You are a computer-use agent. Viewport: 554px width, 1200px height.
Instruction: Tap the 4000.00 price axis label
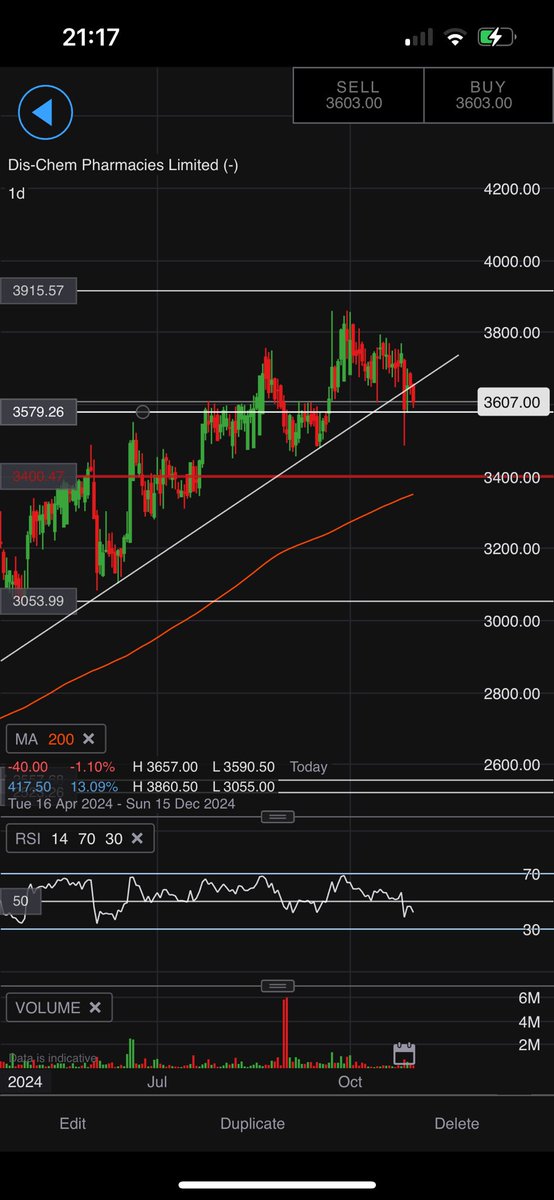(x=511, y=261)
